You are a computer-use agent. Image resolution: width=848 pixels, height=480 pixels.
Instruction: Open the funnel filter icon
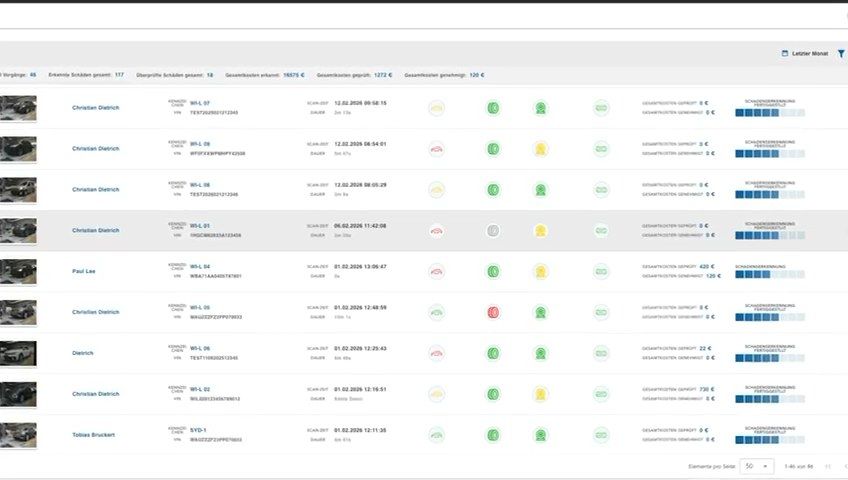(x=842, y=54)
